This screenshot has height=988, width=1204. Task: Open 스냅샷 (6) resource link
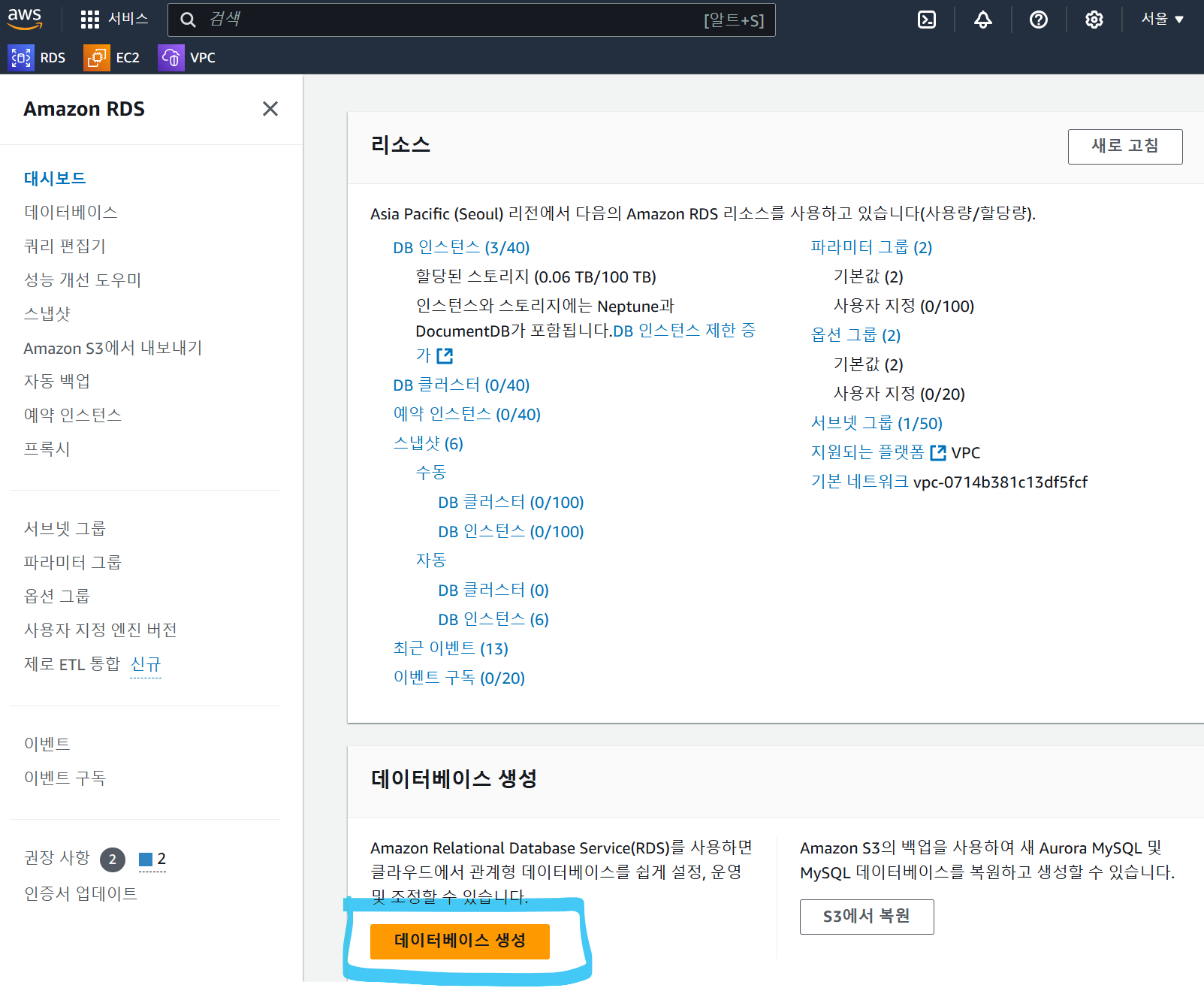point(428,443)
